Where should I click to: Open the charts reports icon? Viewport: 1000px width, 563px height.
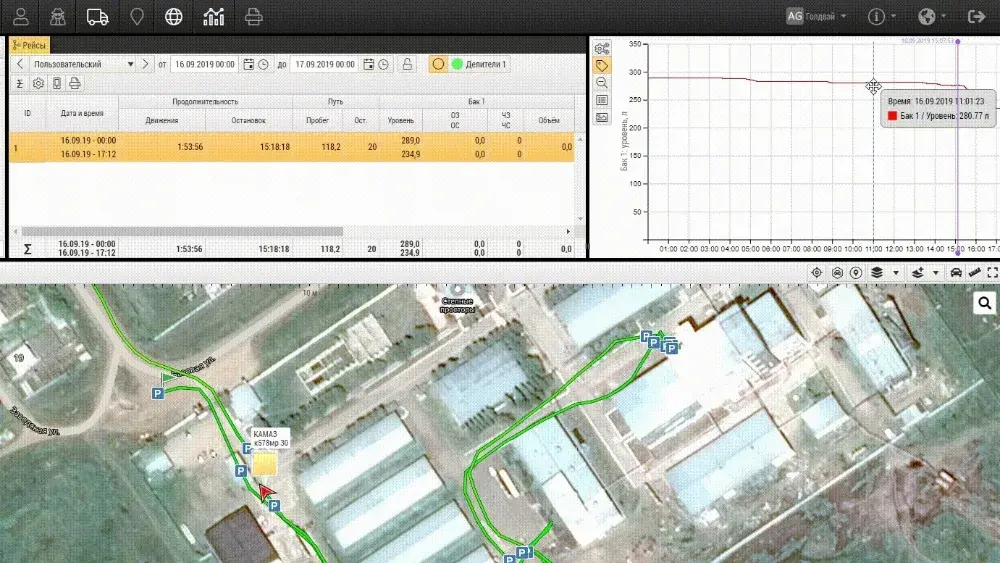pos(214,17)
